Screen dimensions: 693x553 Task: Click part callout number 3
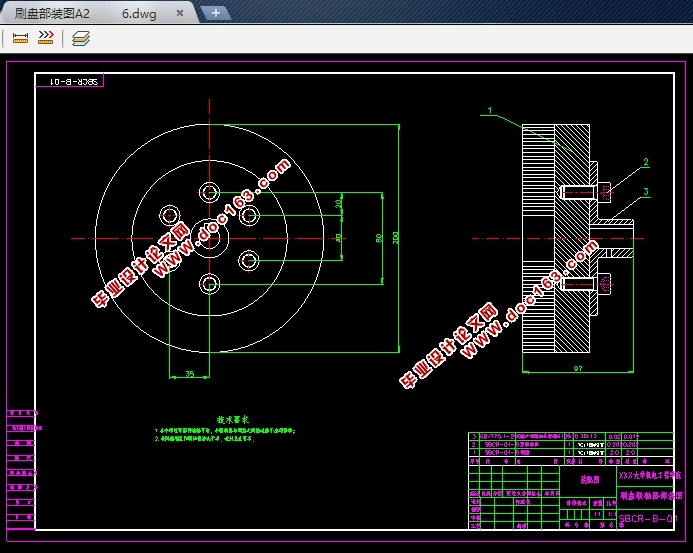646,192
